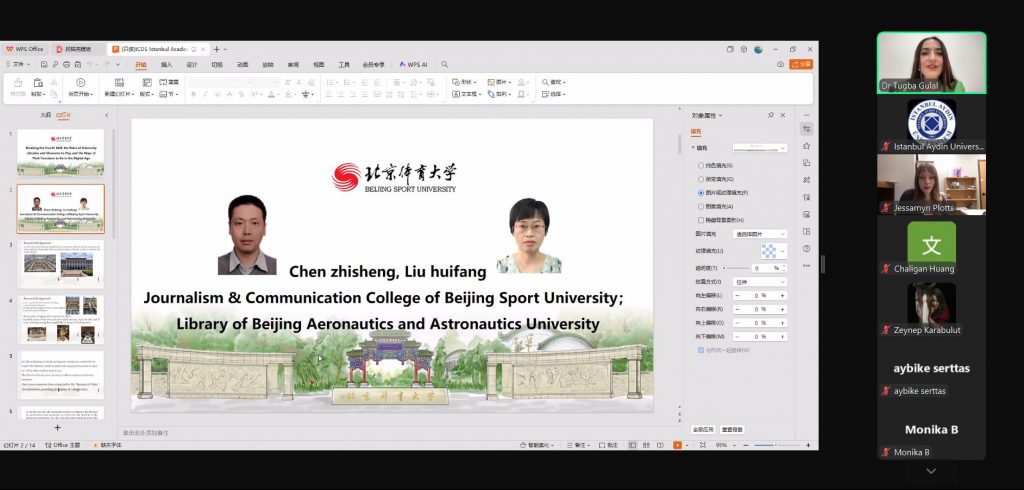This screenshot has width=1024, height=490.
Task: Adjust the transparency slider in properties panel
Action: [x=735, y=269]
